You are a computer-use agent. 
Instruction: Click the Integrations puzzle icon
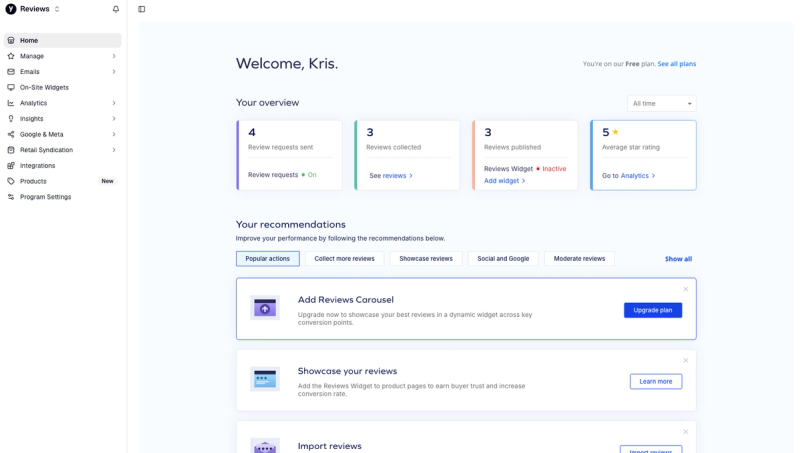click(x=11, y=166)
